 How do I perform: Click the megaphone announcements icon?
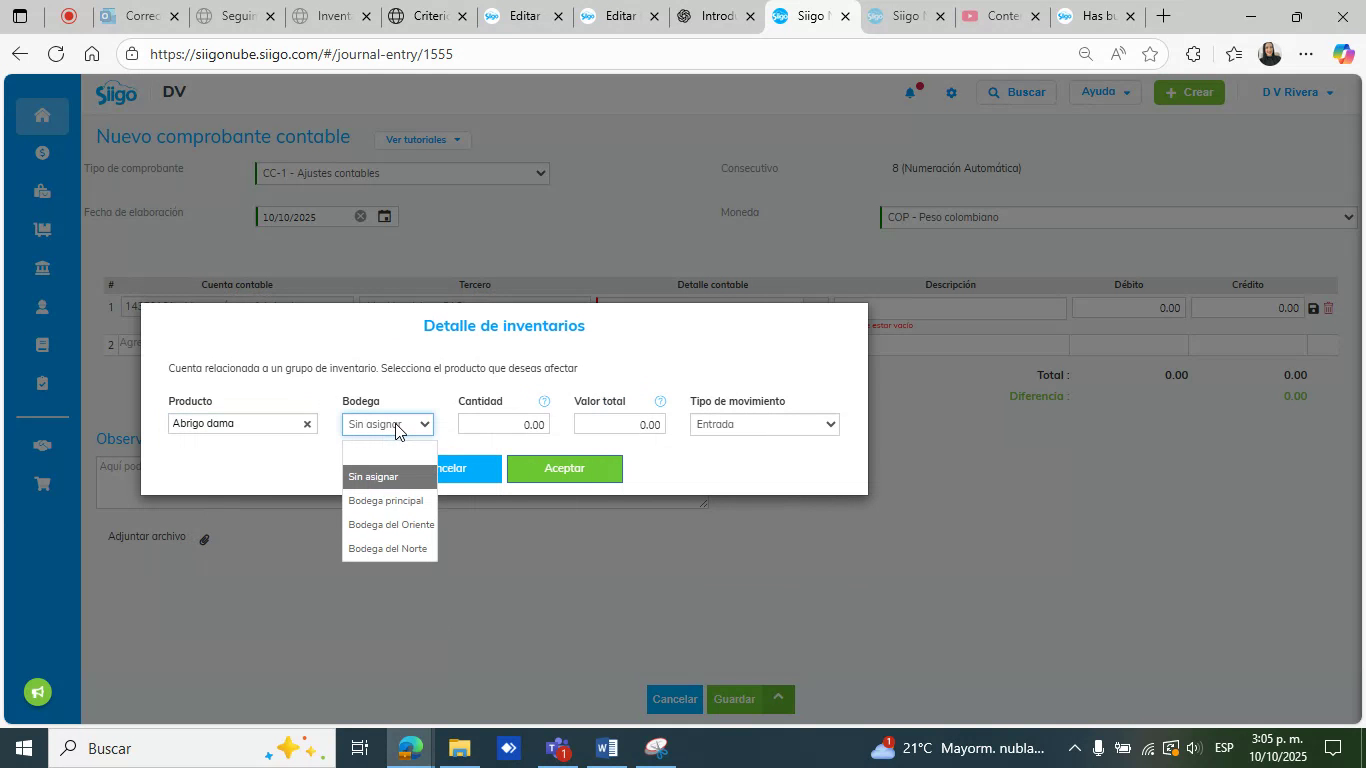[38, 692]
